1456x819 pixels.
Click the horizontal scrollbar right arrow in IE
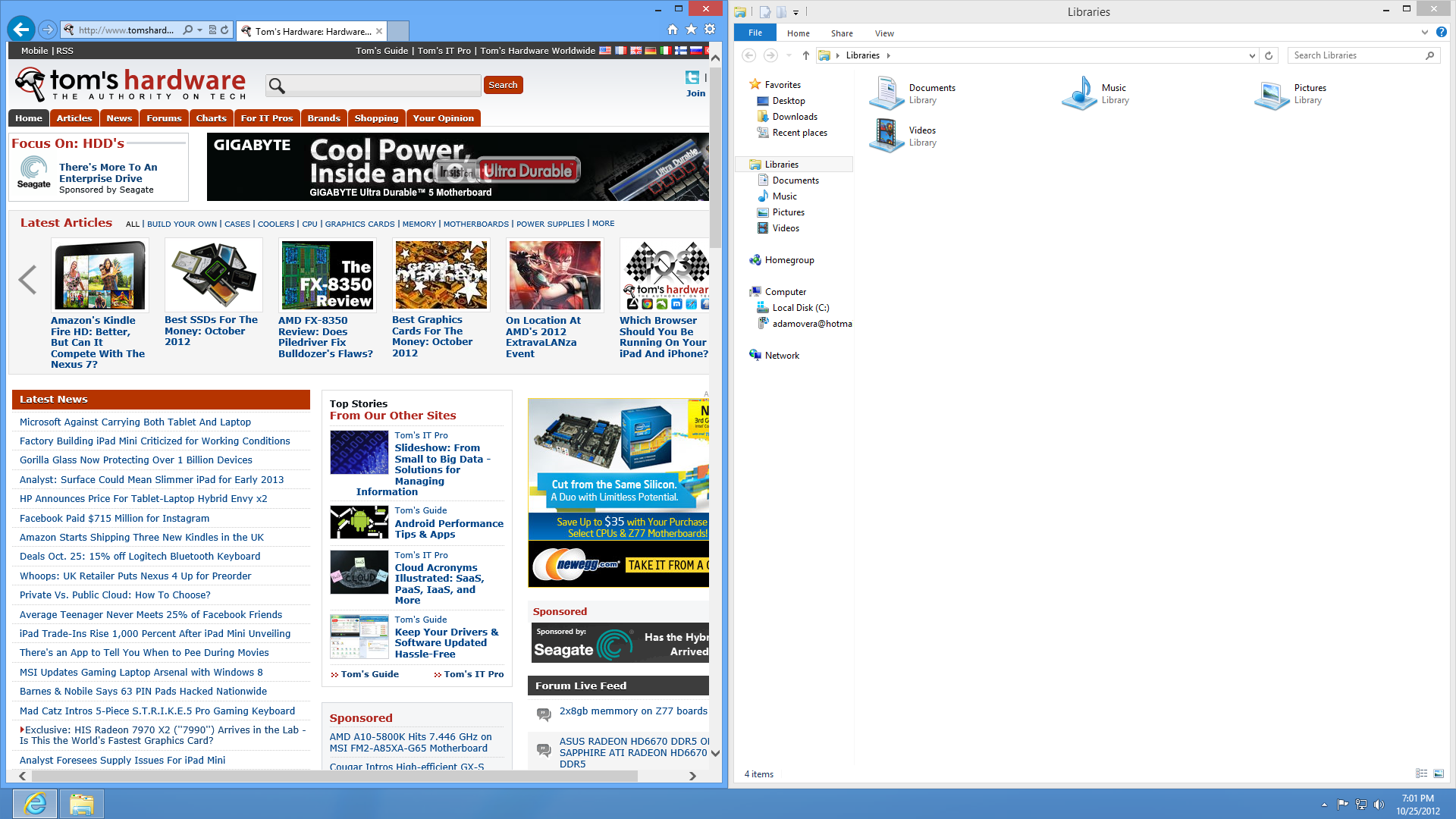click(x=692, y=776)
